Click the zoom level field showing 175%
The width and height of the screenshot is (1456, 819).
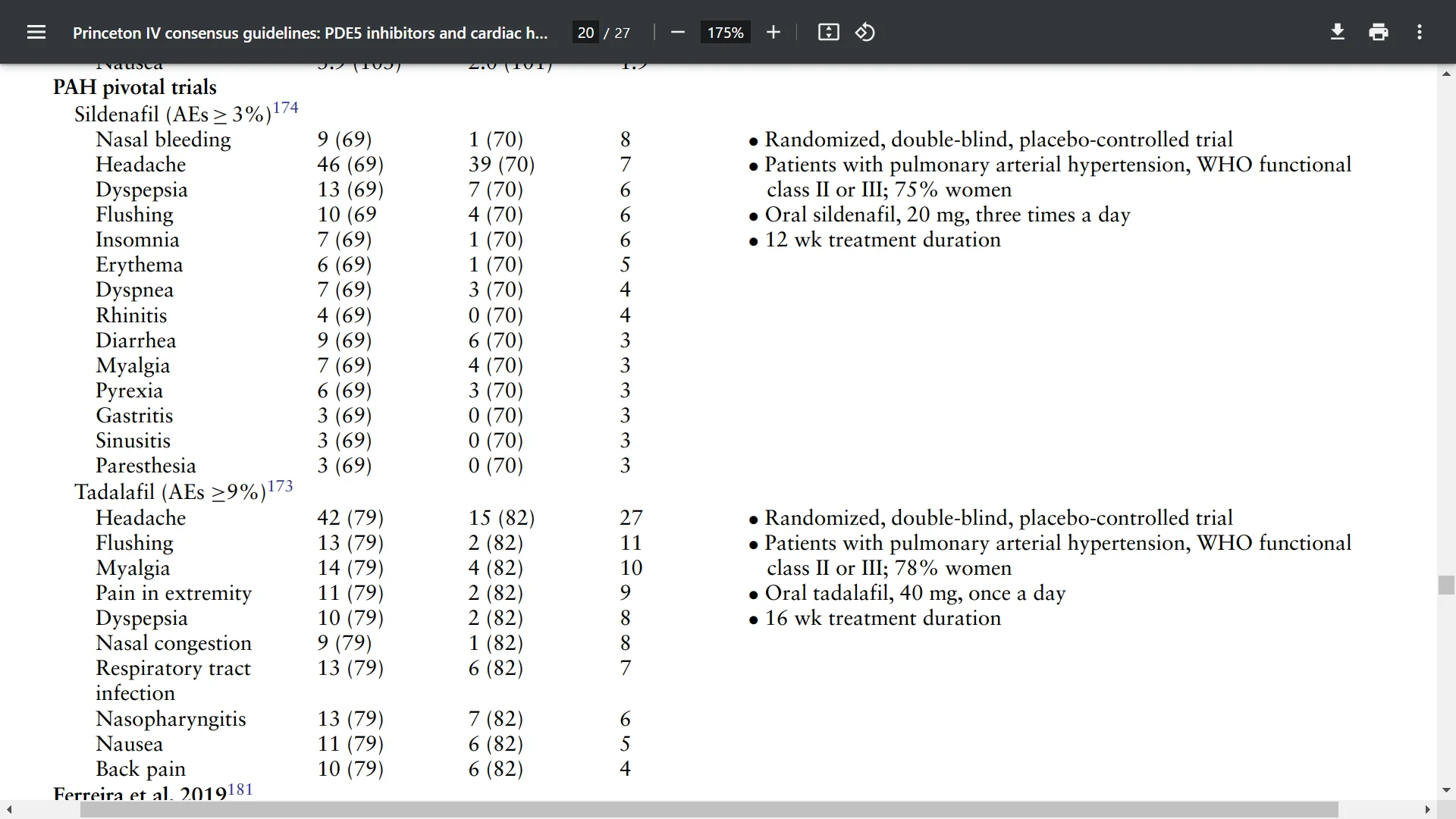point(725,33)
